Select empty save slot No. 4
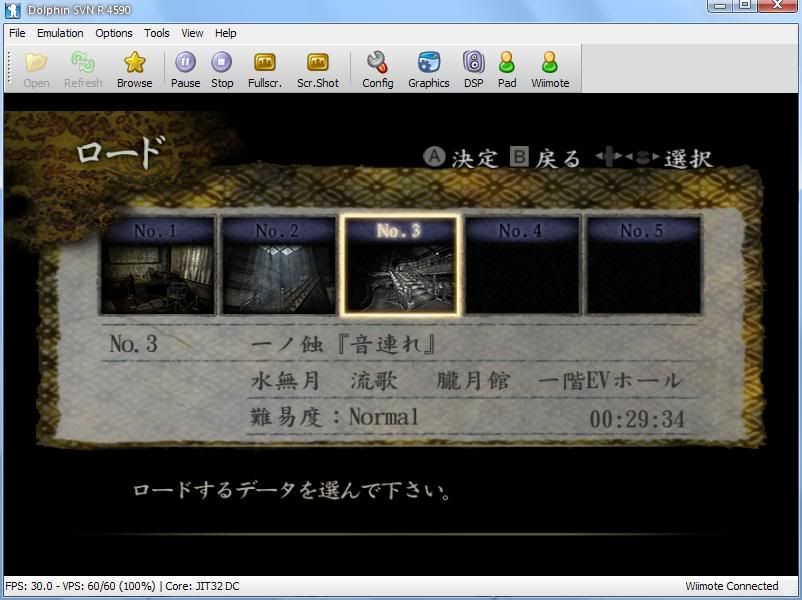Image resolution: width=802 pixels, height=600 pixels. 522,265
